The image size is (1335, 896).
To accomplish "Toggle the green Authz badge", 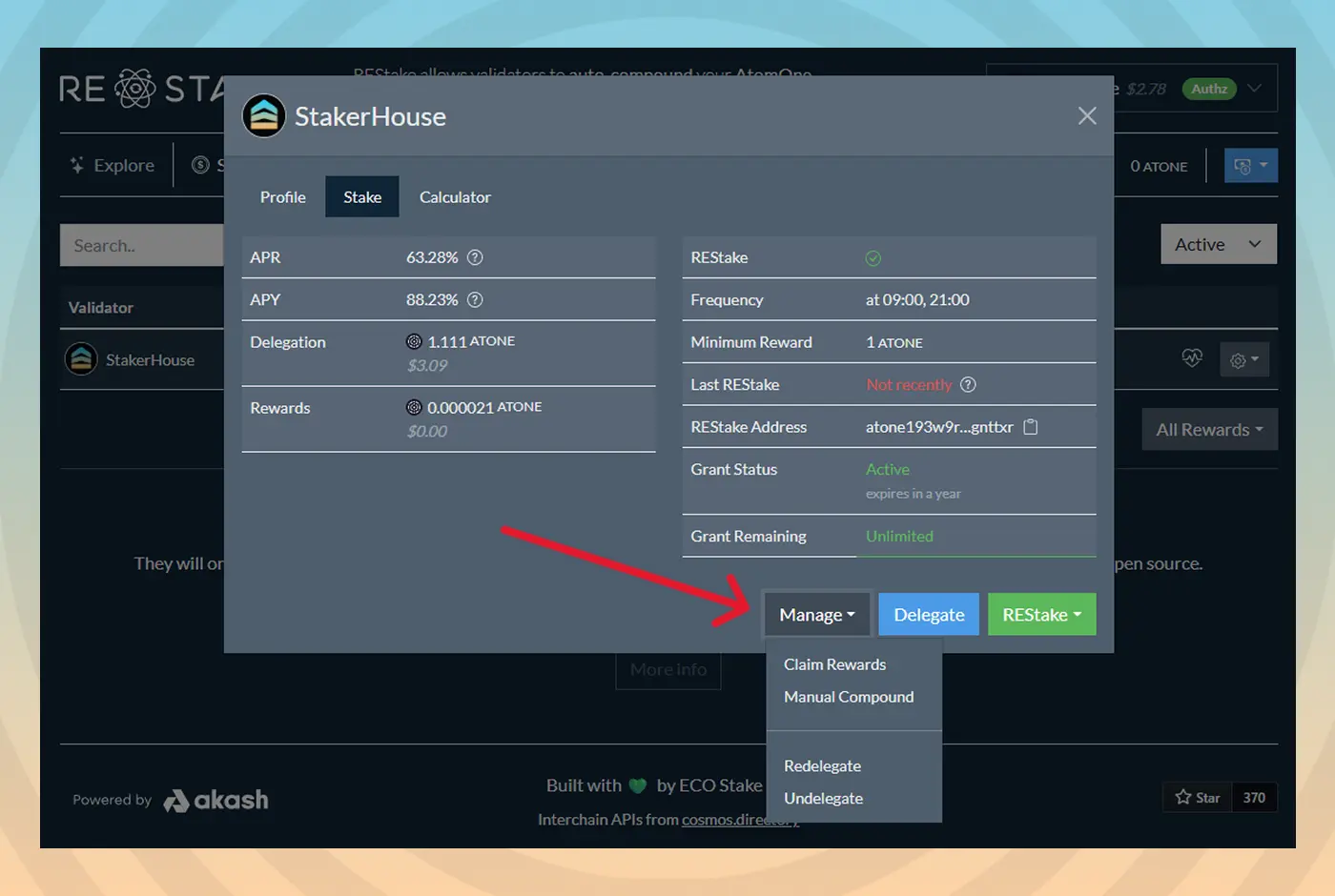I will [1209, 89].
